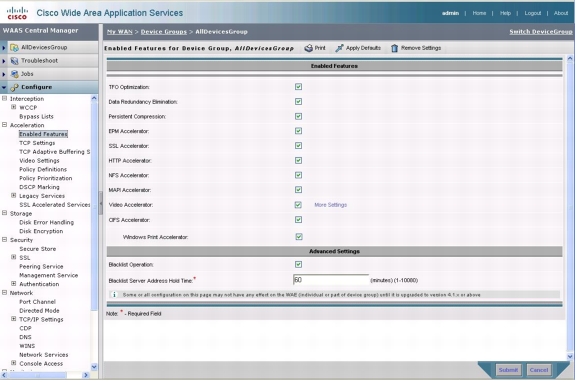The width and height of the screenshot is (577, 382).
Task: Click the AllDevicesGroup icon in sidebar
Action: [14, 47]
